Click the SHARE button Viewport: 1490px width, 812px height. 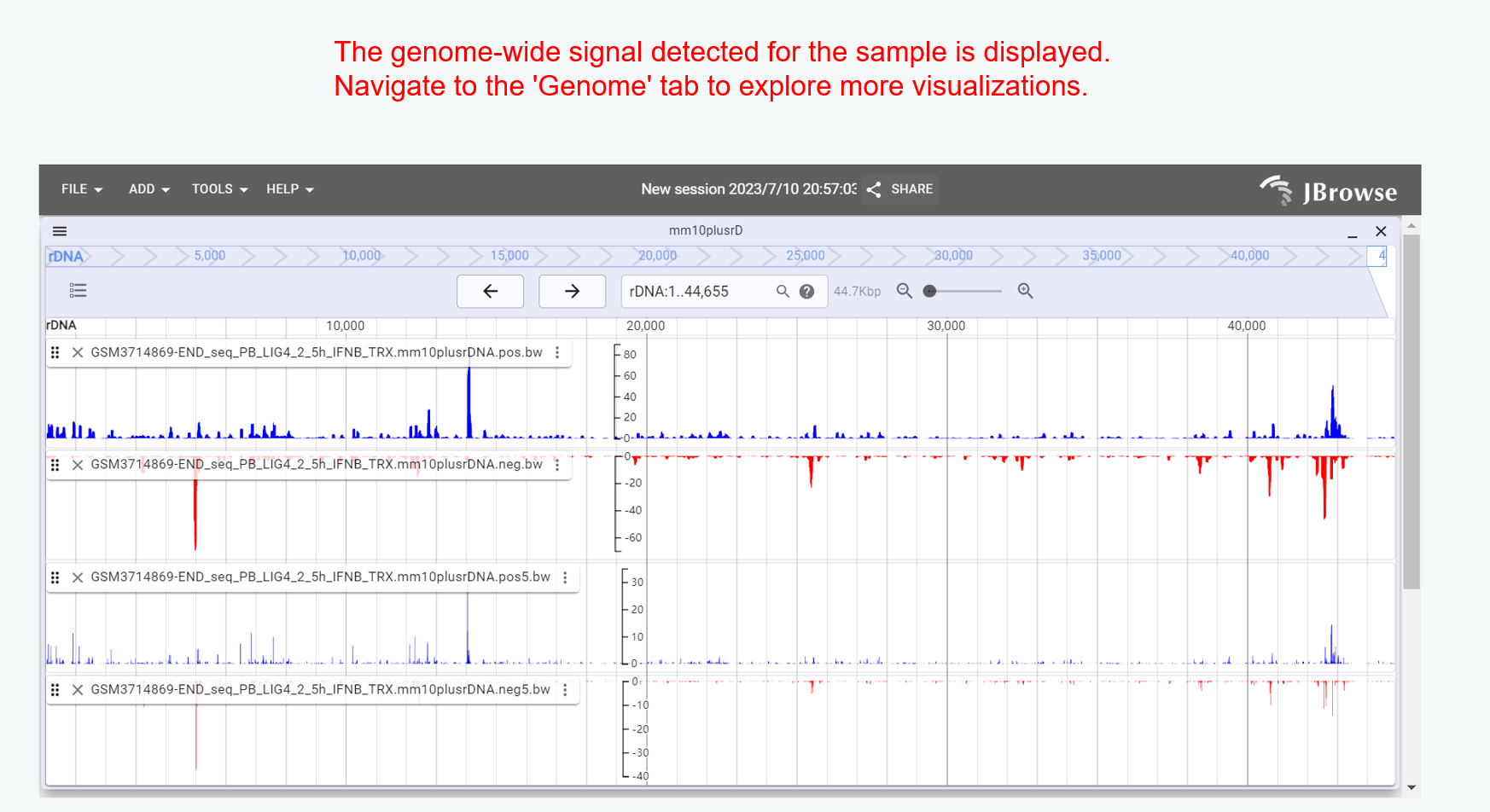click(x=900, y=189)
